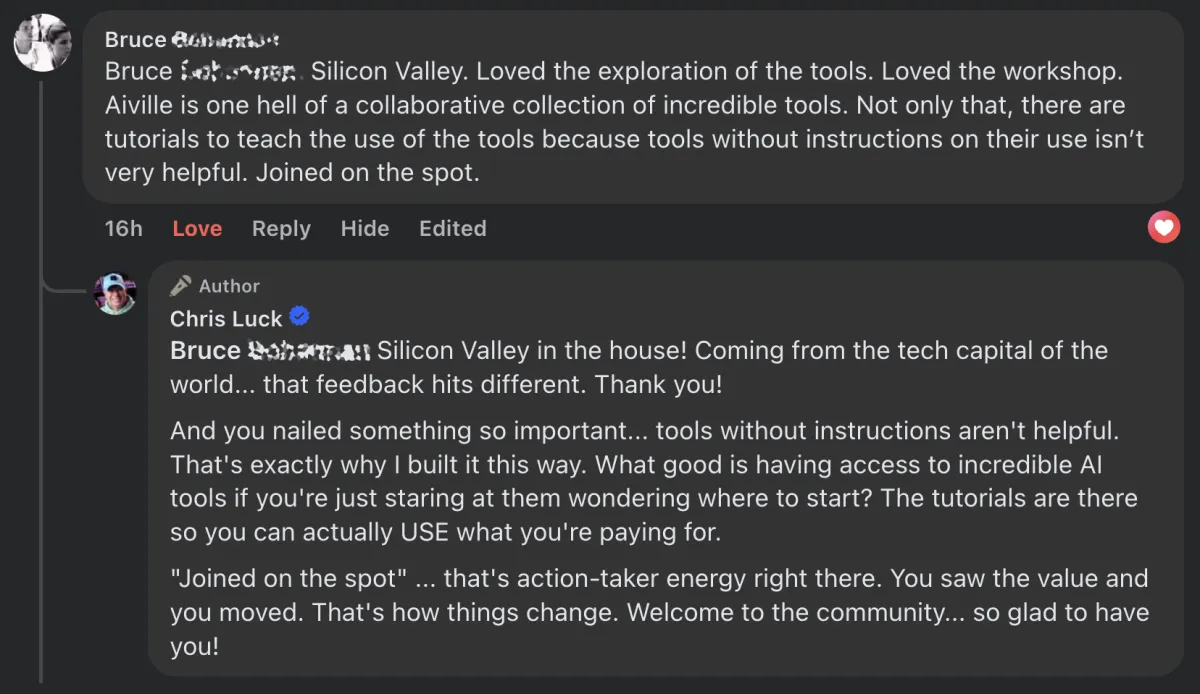Click the blue verified checkmark badge

299,317
